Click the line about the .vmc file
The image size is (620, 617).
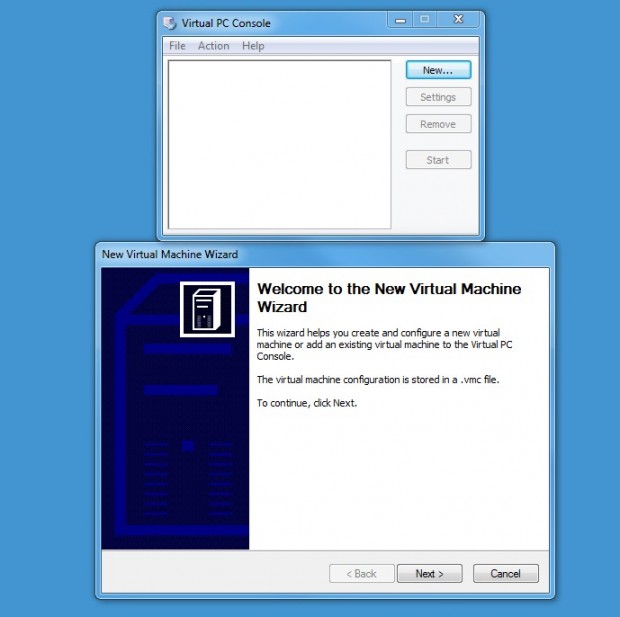(378, 379)
